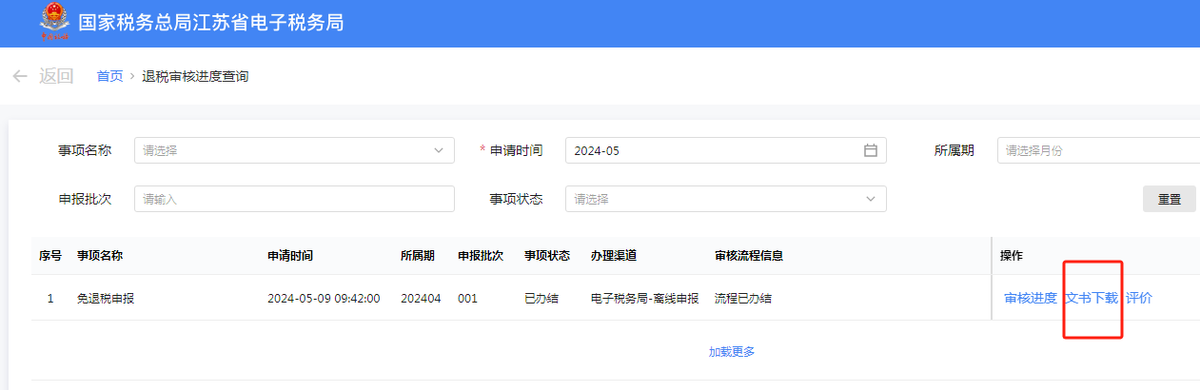Click 返回 to go back
The image size is (1200, 390).
click(x=56, y=76)
